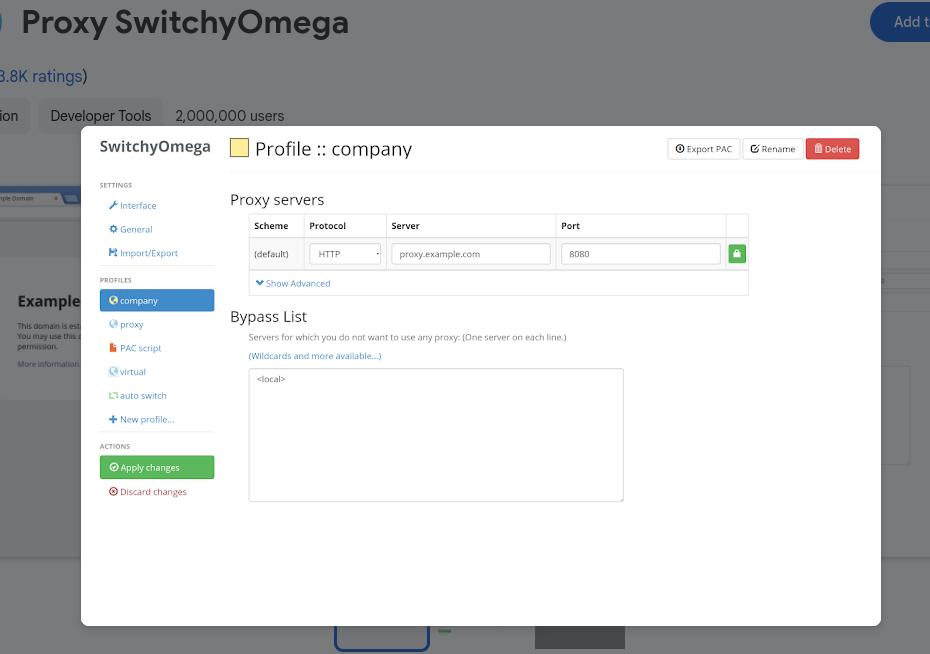Viewport: 930px width, 654px height.
Task: Create a New profile
Action: [142, 419]
